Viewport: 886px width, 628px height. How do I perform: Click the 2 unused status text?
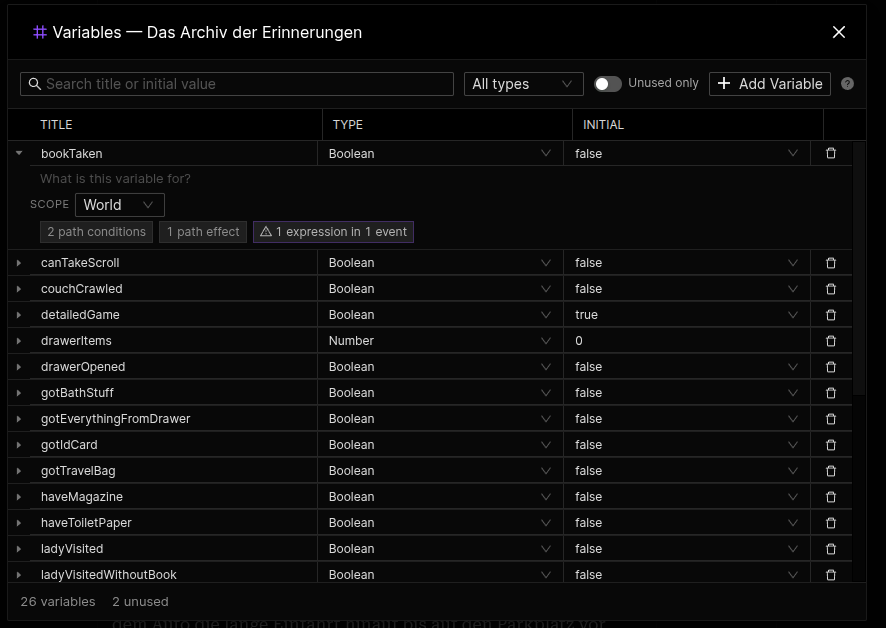click(140, 601)
